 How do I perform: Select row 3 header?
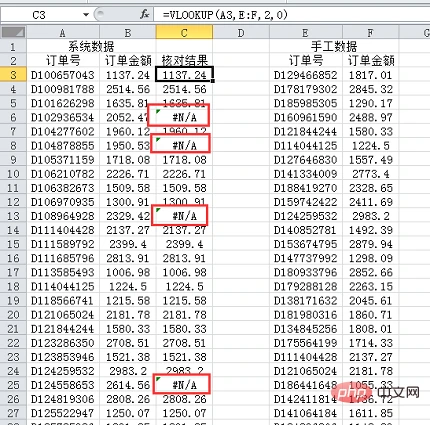tap(13, 75)
